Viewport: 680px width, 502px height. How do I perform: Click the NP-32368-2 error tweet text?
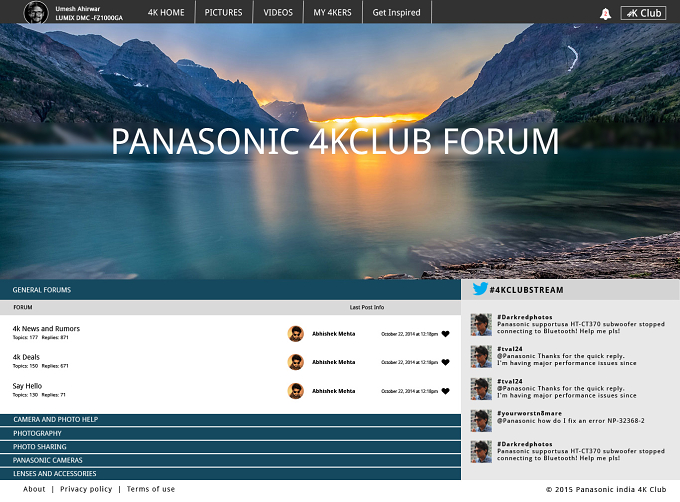571,421
